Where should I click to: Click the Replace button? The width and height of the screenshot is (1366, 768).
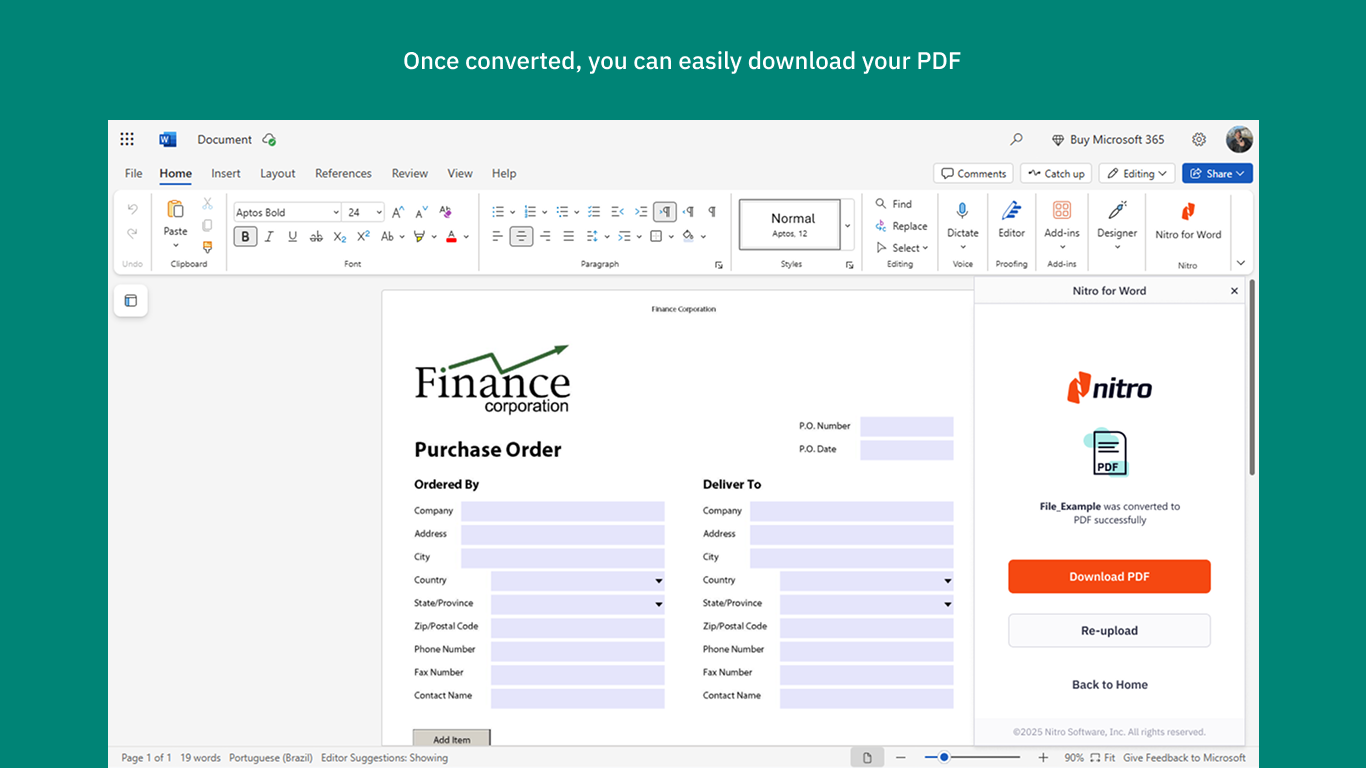point(901,226)
